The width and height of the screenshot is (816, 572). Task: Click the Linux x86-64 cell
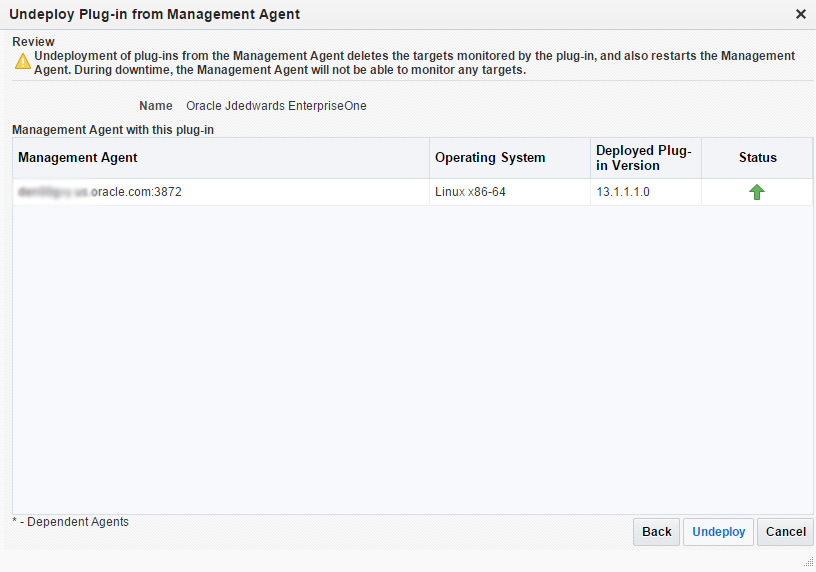pyautogui.click(x=470, y=192)
